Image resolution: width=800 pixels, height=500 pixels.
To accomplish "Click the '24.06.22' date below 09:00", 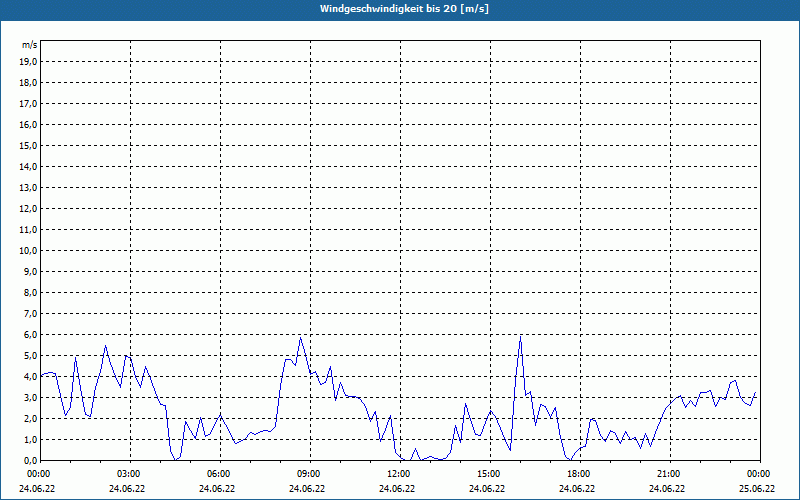I will coord(308,489).
